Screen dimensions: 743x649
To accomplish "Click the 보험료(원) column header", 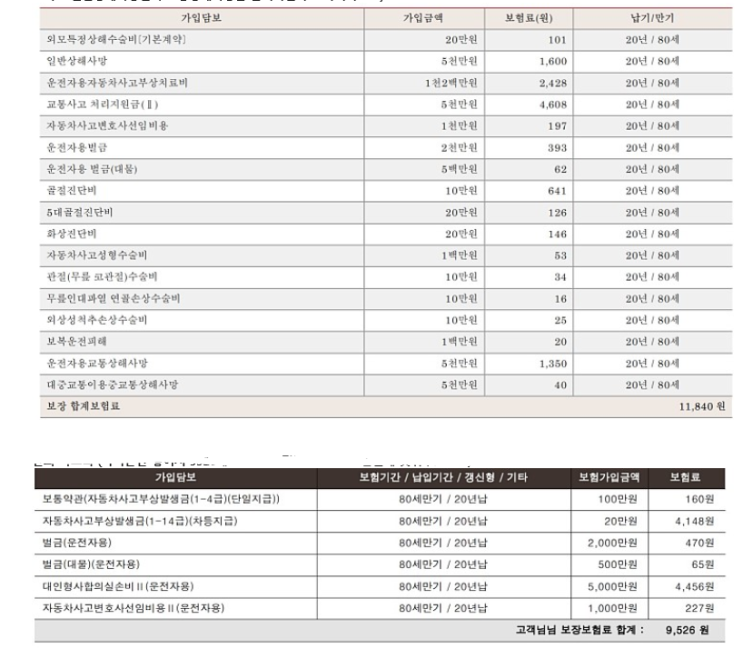I will click(529, 18).
